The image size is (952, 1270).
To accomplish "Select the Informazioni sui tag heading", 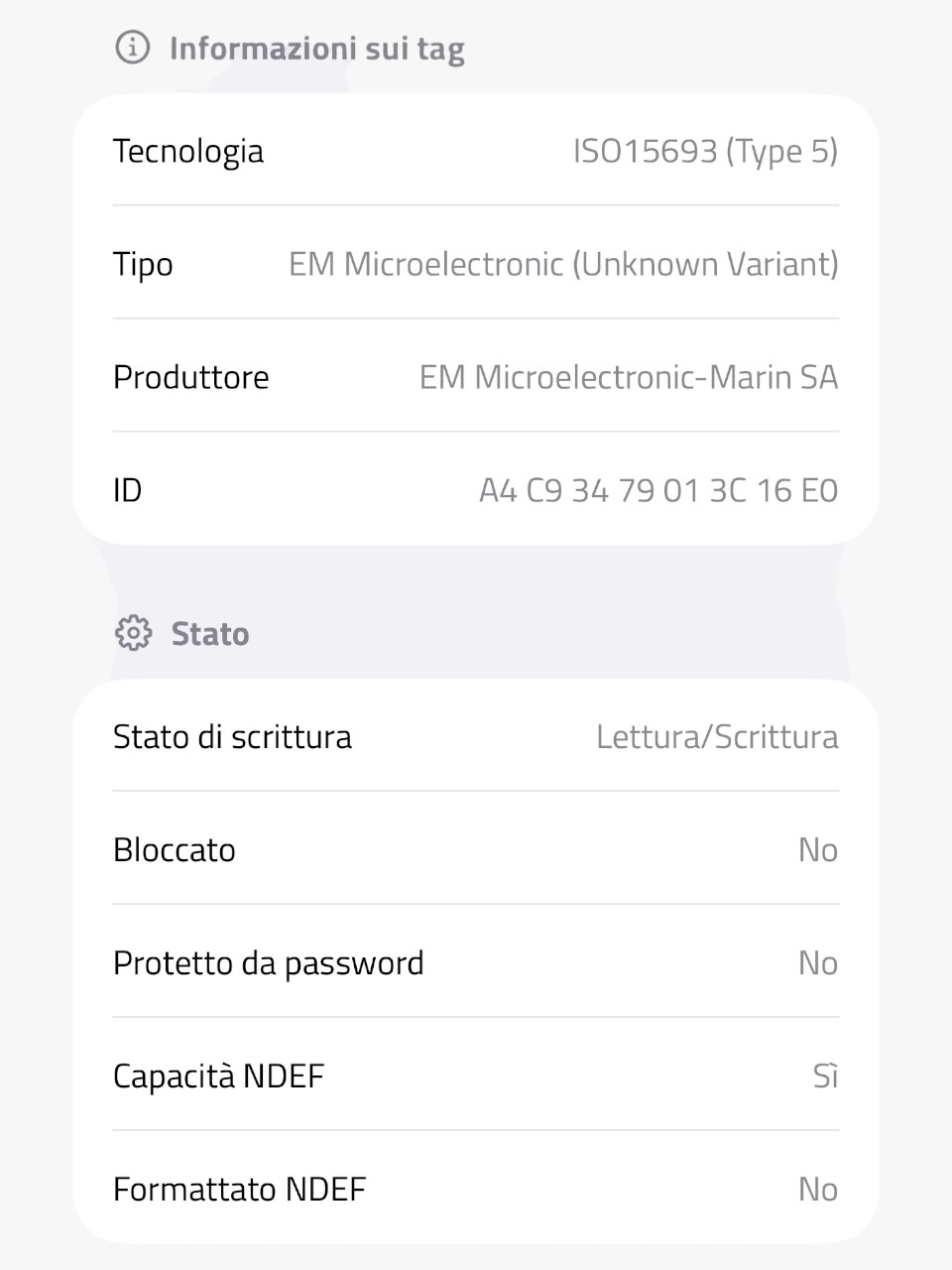I will (x=316, y=49).
